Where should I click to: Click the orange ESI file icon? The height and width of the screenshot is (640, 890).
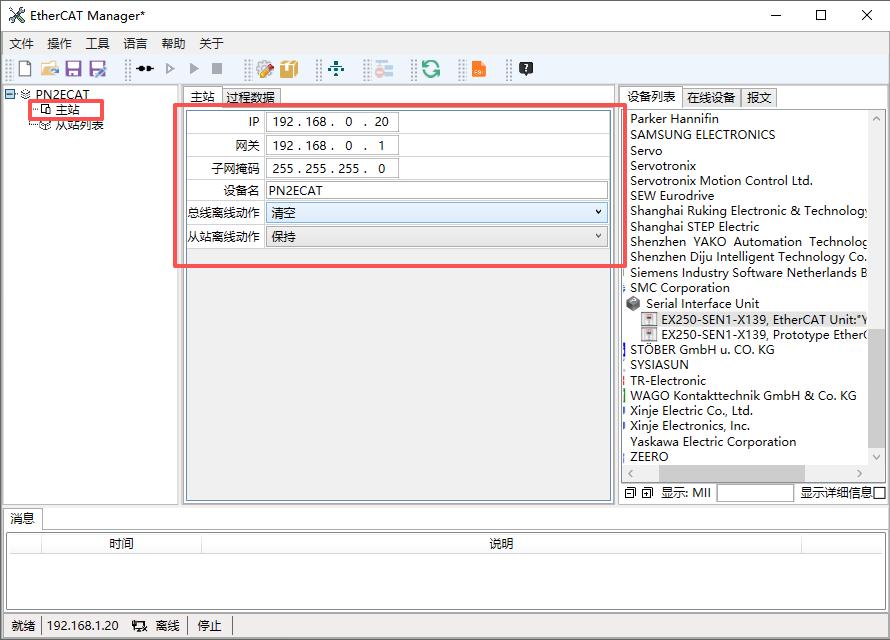tap(478, 69)
